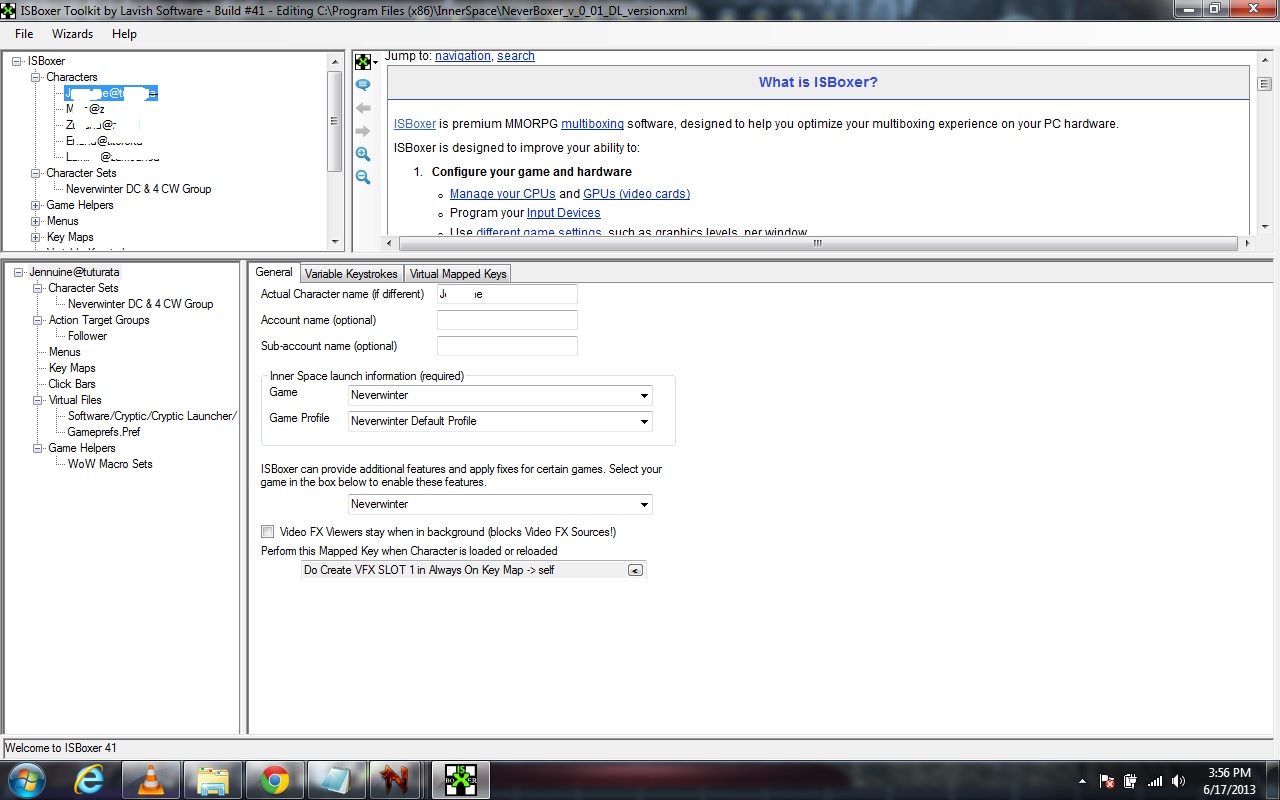The height and width of the screenshot is (800, 1280).
Task: Open the volume speaker tray icon
Action: [1179, 781]
